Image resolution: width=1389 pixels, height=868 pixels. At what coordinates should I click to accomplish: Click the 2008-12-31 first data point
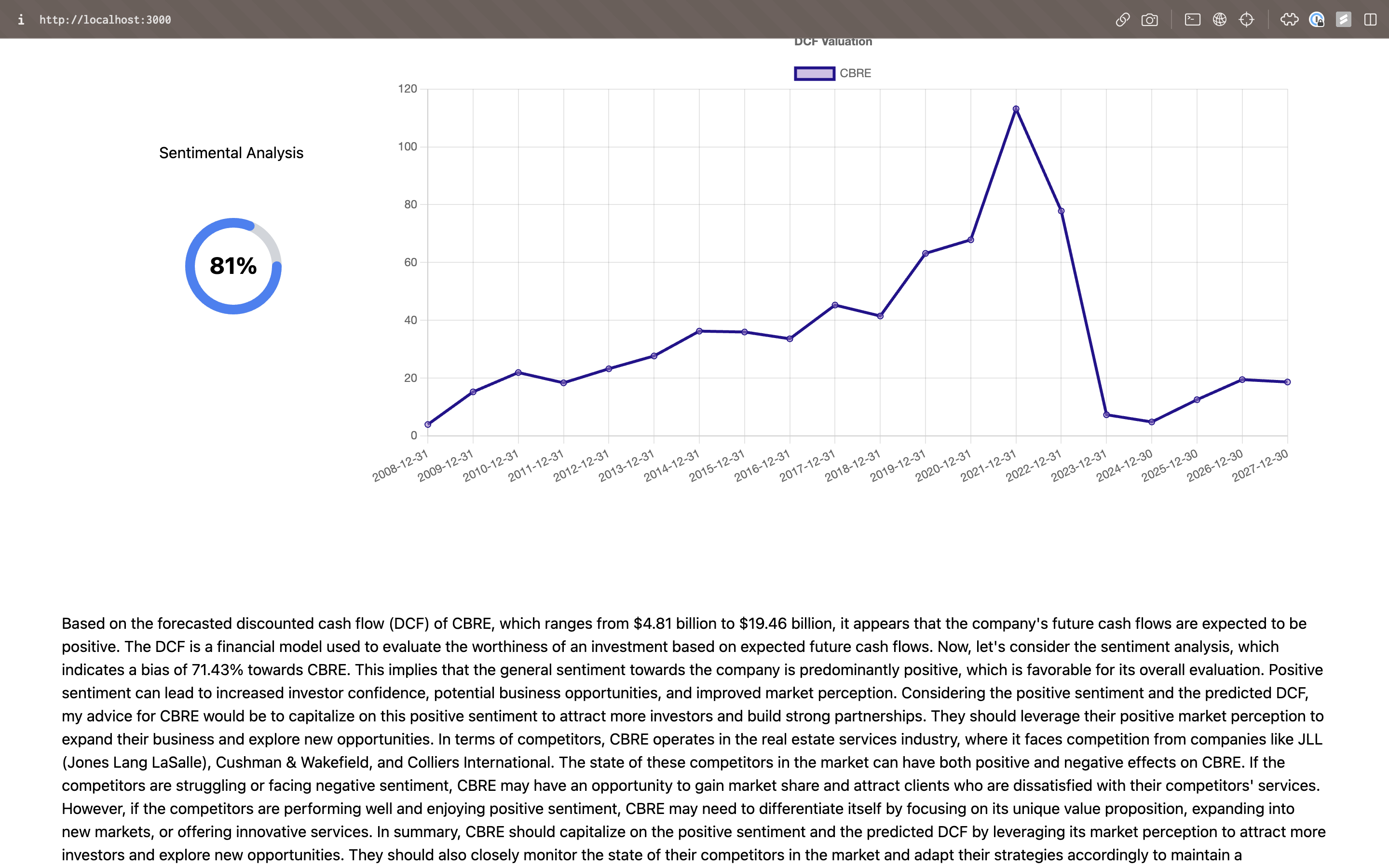click(x=428, y=425)
